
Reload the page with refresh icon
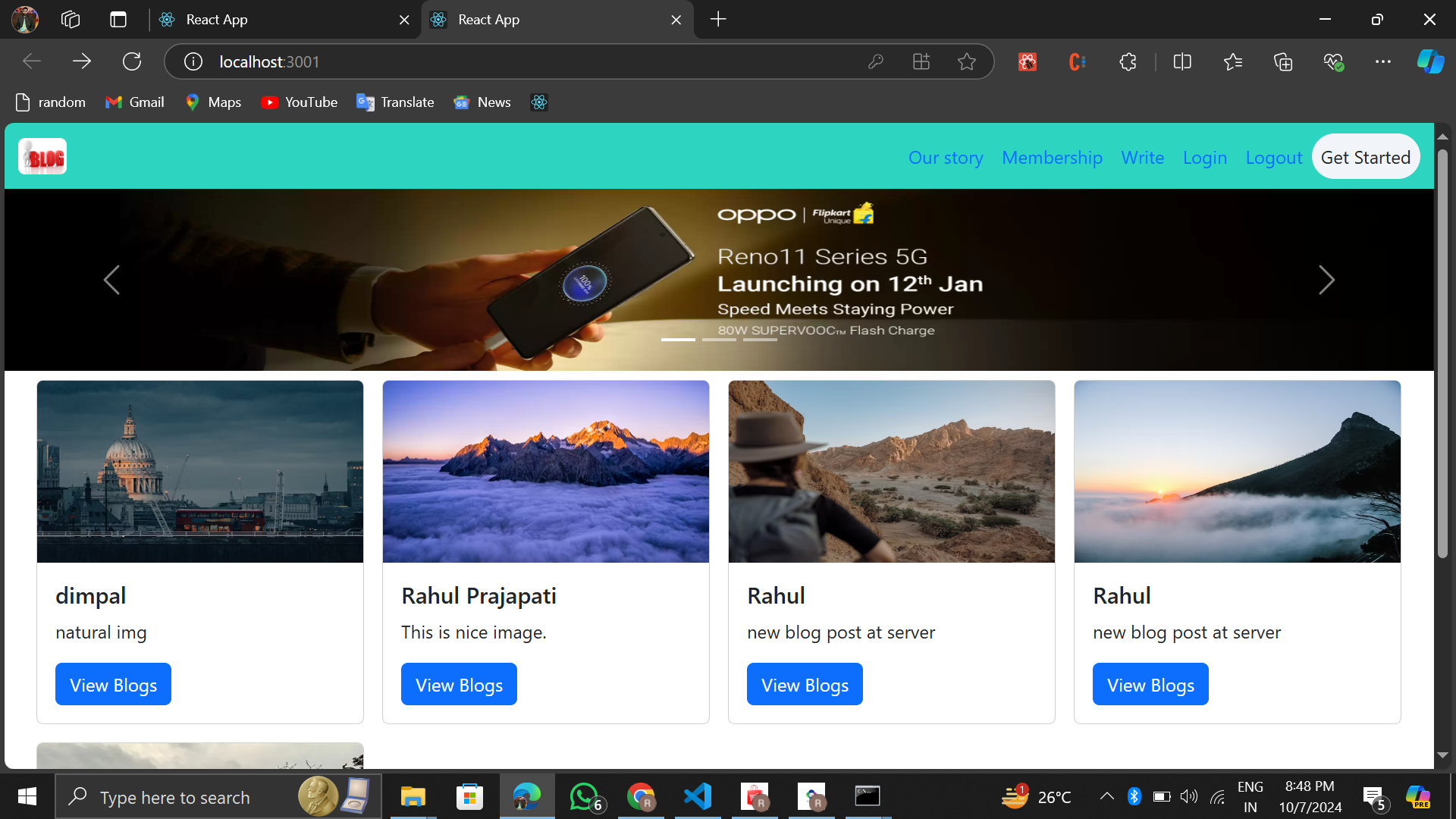[132, 61]
